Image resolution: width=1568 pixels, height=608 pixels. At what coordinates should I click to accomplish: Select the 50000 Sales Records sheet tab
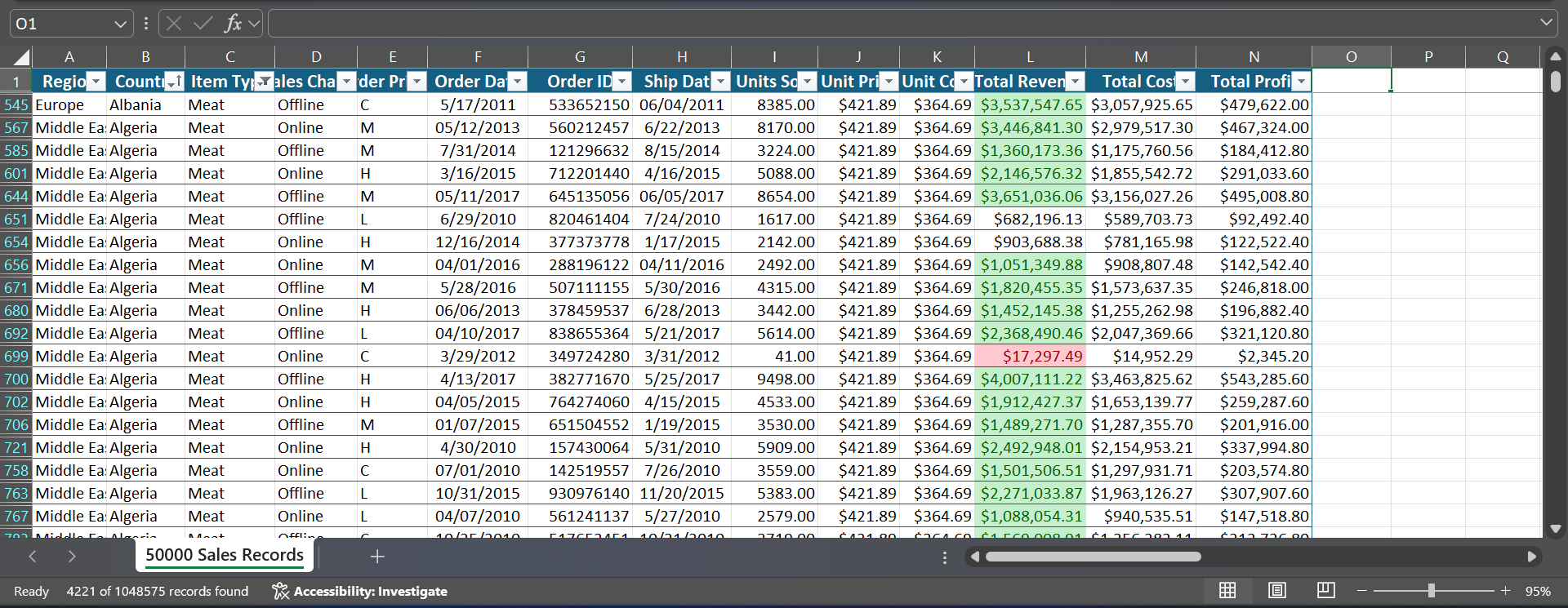pyautogui.click(x=225, y=556)
